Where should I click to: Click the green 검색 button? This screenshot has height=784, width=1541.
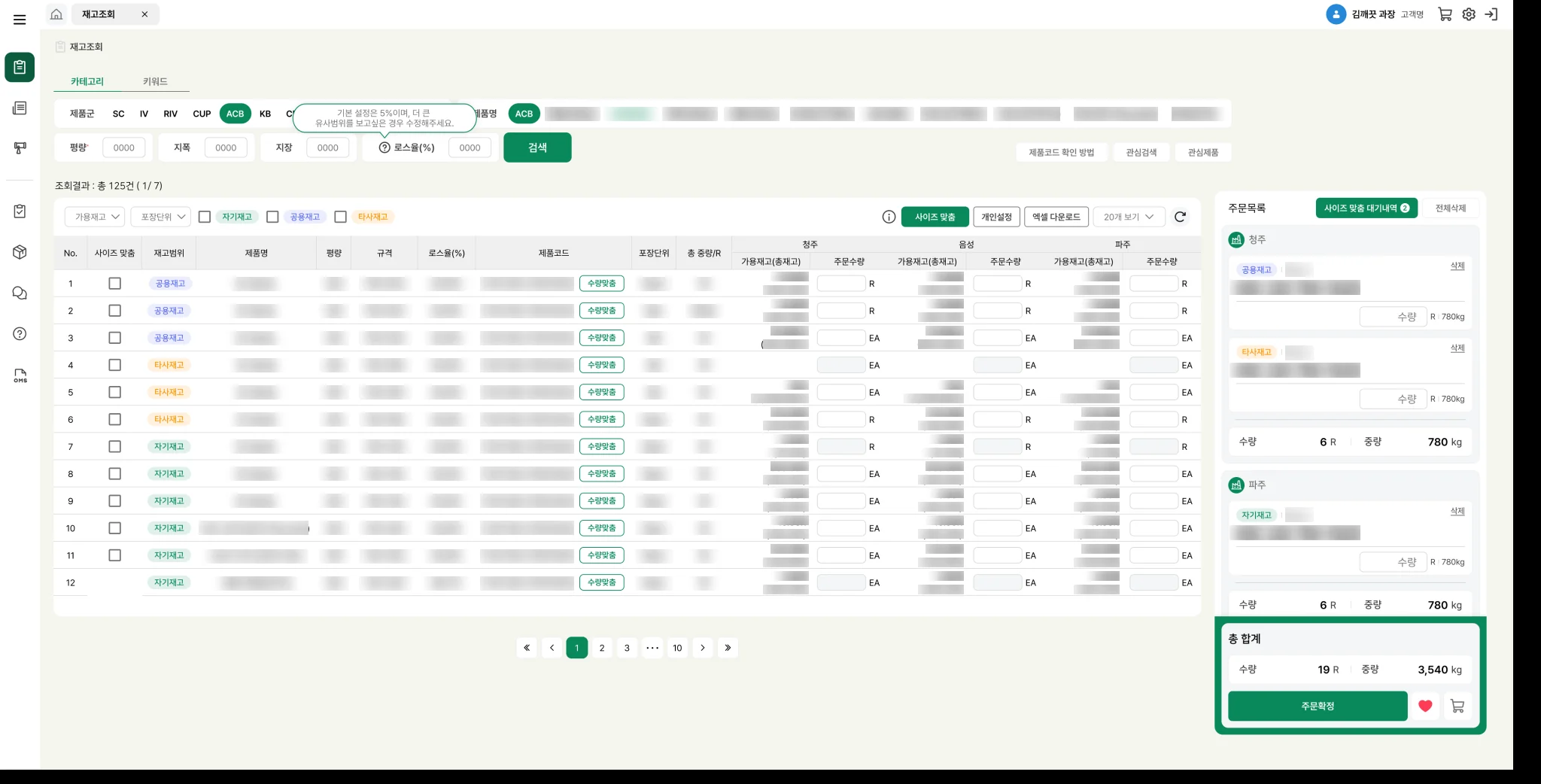pyautogui.click(x=537, y=147)
